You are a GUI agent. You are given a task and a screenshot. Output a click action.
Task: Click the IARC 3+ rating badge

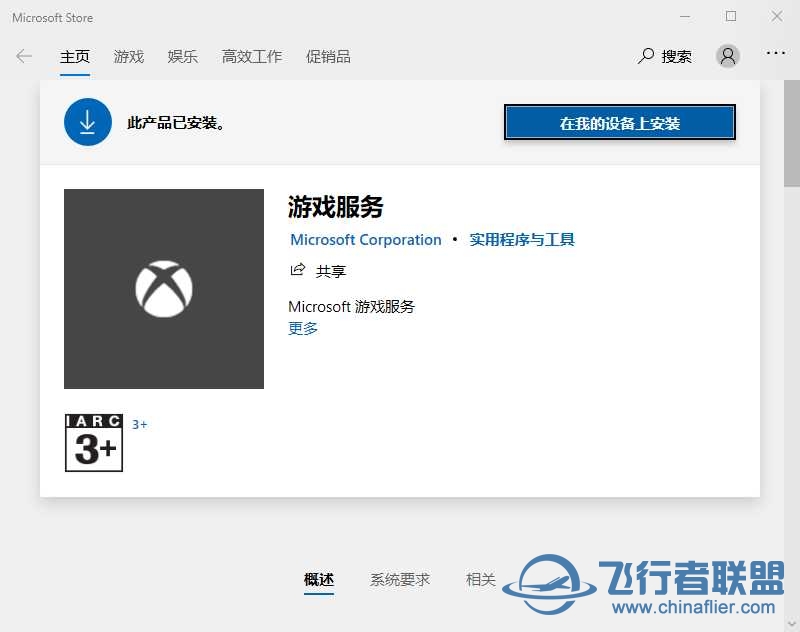(94, 442)
